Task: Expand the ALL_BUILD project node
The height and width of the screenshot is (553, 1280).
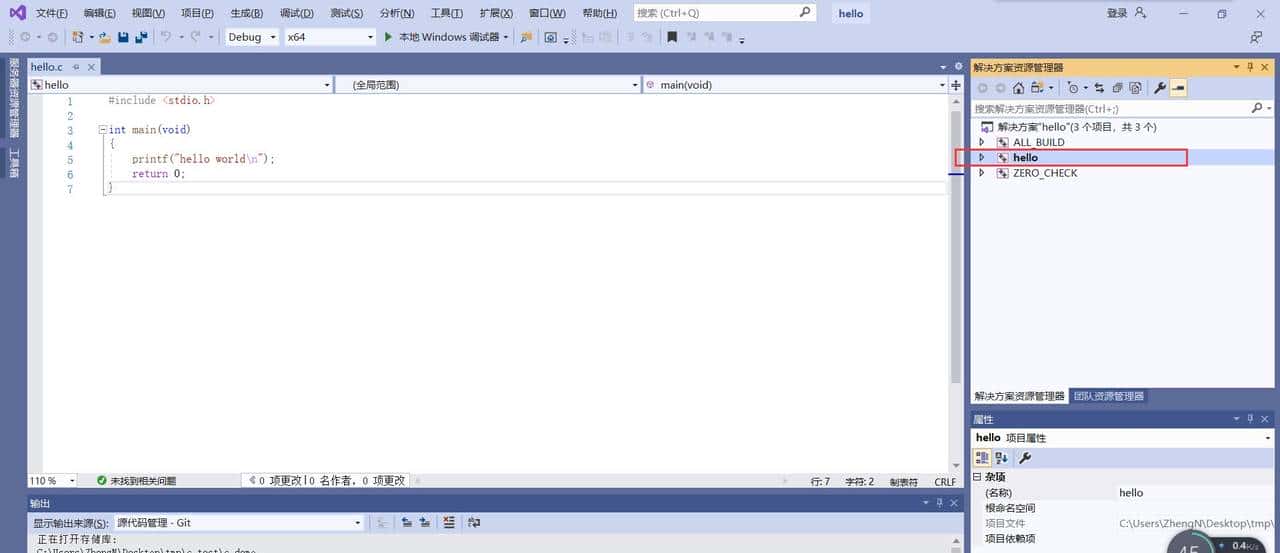Action: (x=982, y=142)
